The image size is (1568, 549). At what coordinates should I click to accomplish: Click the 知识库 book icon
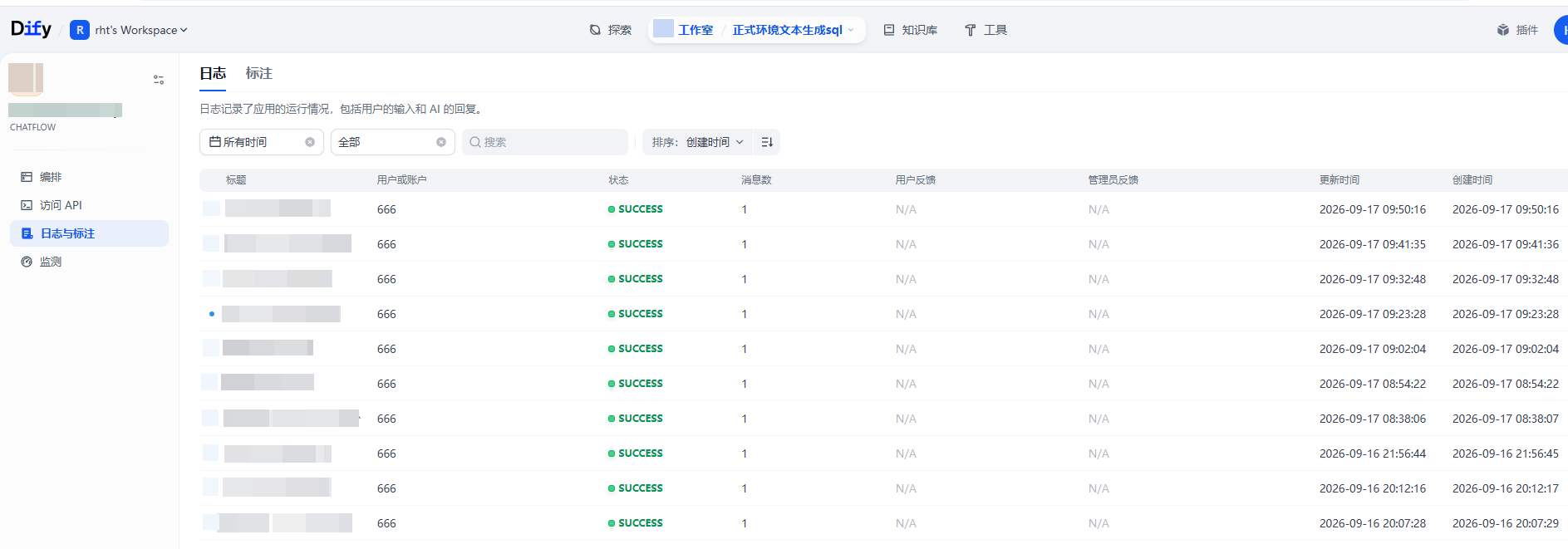tap(889, 30)
